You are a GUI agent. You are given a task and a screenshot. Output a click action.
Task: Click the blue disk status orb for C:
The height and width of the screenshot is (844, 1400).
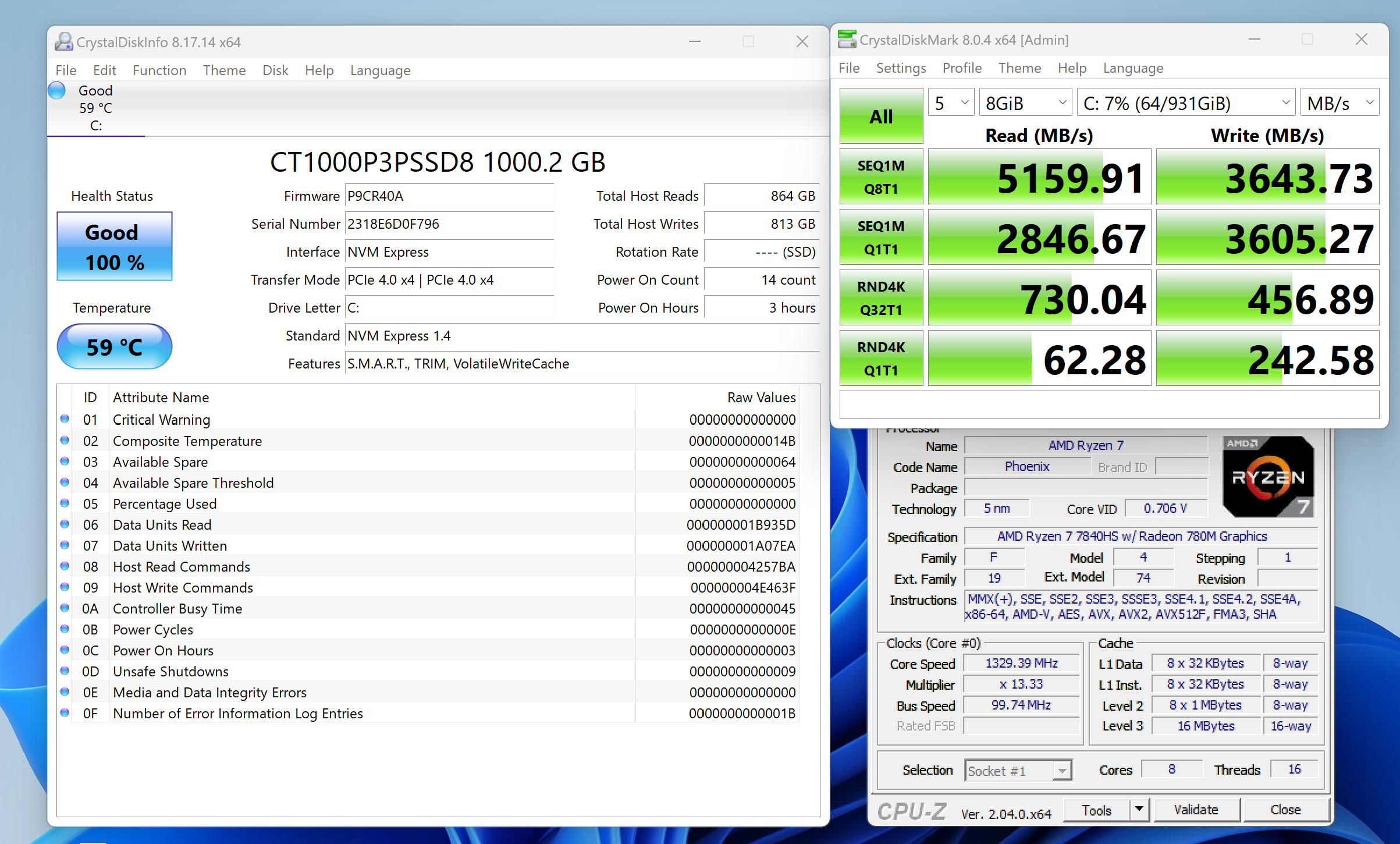tap(57, 91)
